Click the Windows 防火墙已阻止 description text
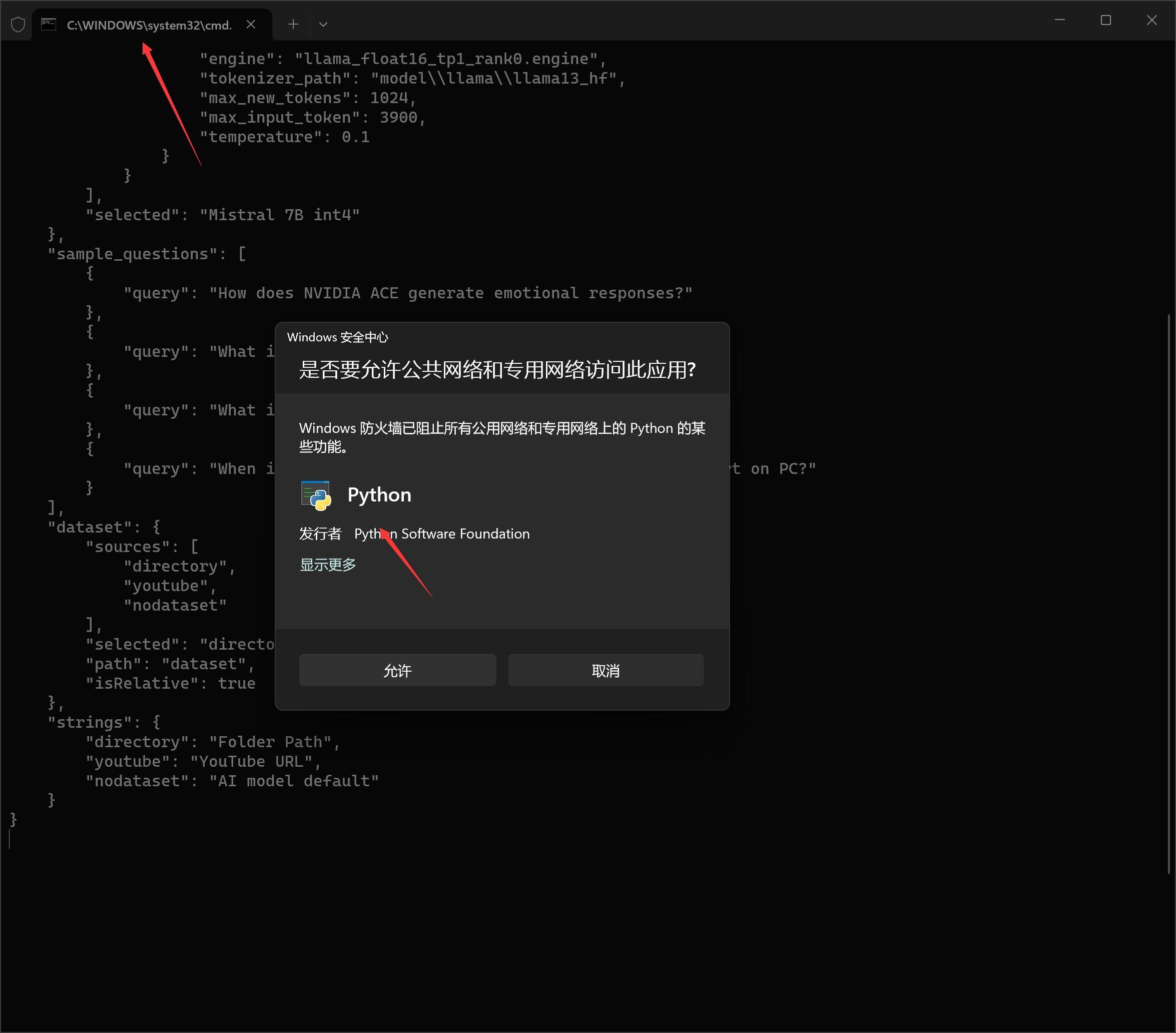Image resolution: width=1176 pixels, height=1033 pixels. pos(502,437)
